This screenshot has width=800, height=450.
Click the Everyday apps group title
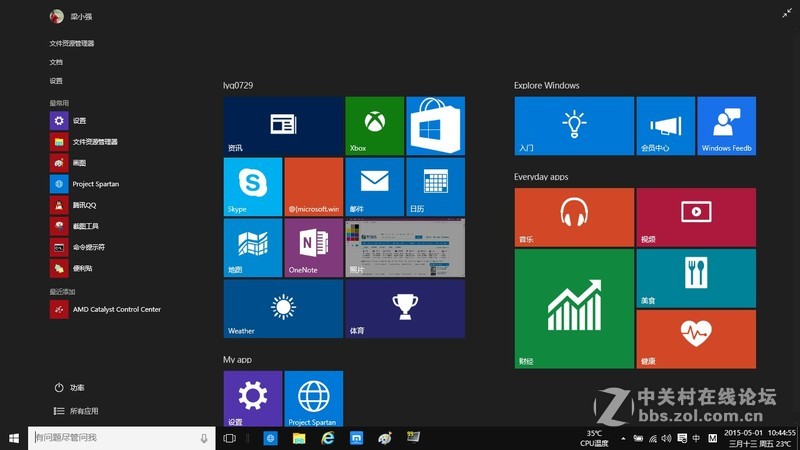coord(541,177)
